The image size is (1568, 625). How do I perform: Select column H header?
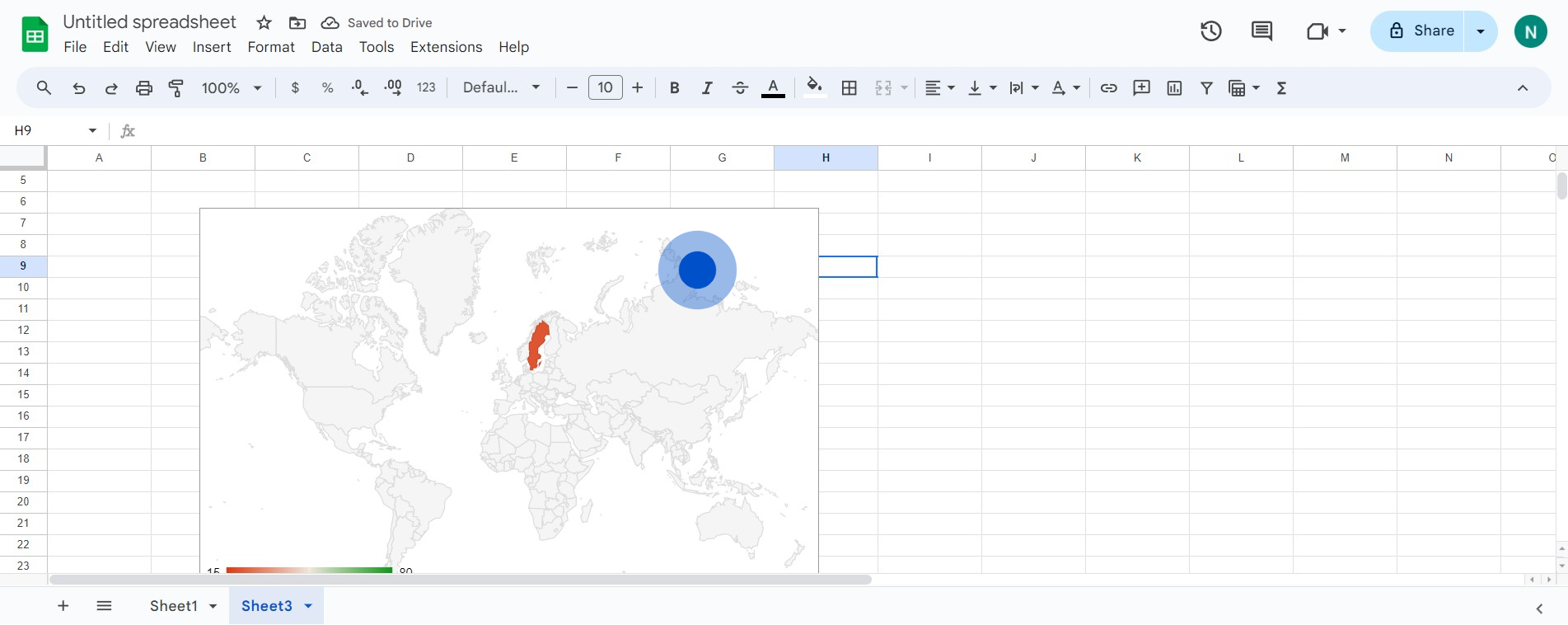(x=826, y=157)
